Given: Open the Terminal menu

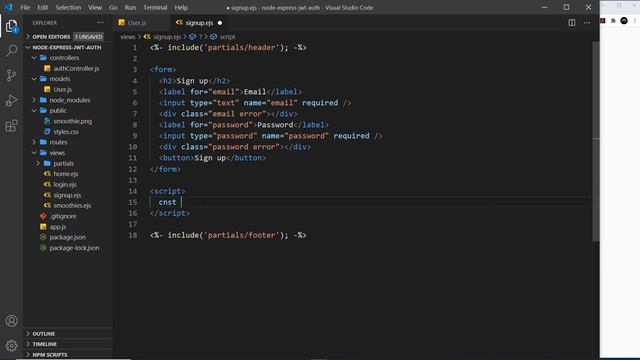Looking at the screenshot, I should point(155,7).
